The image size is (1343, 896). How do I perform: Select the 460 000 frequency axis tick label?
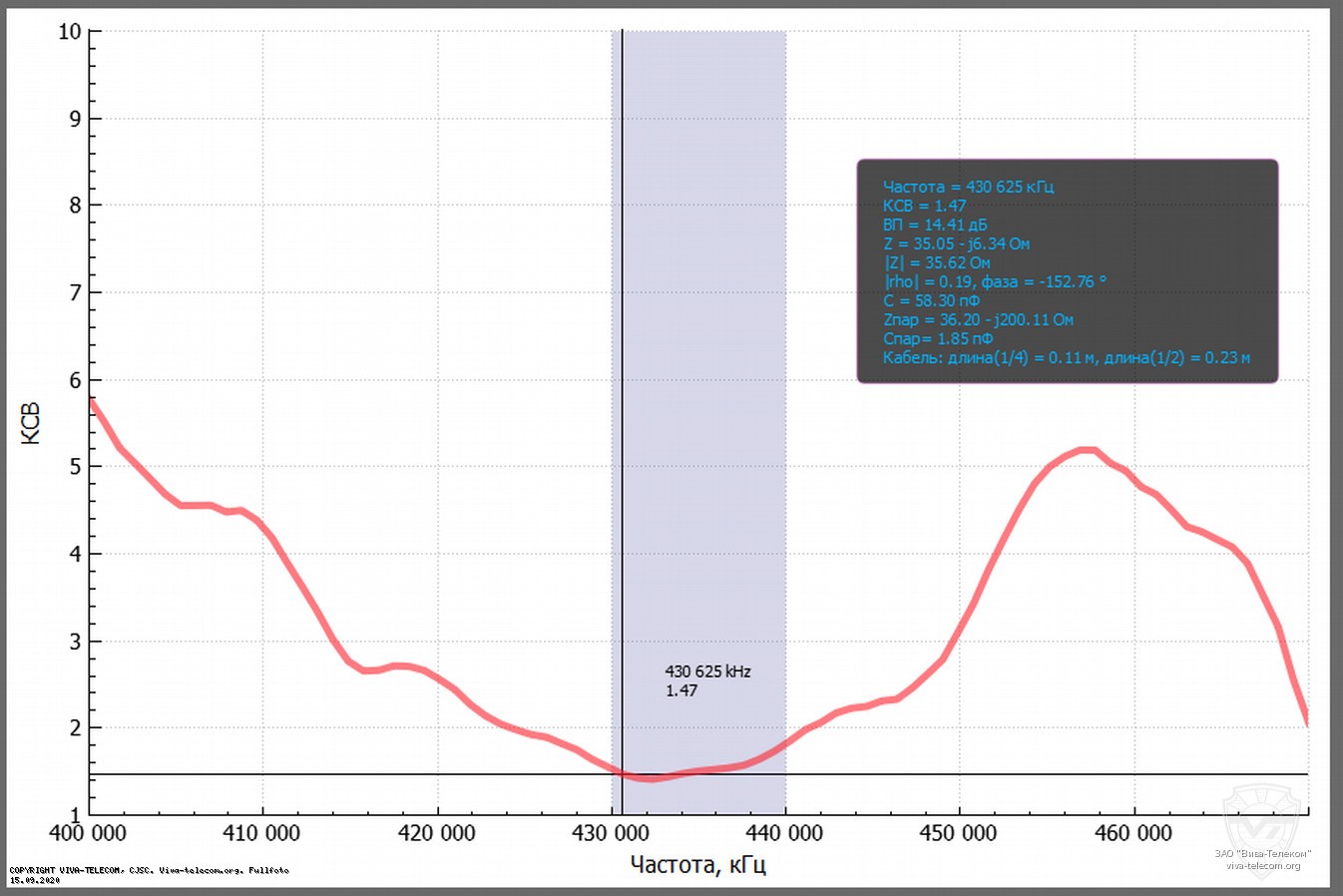point(1133,832)
